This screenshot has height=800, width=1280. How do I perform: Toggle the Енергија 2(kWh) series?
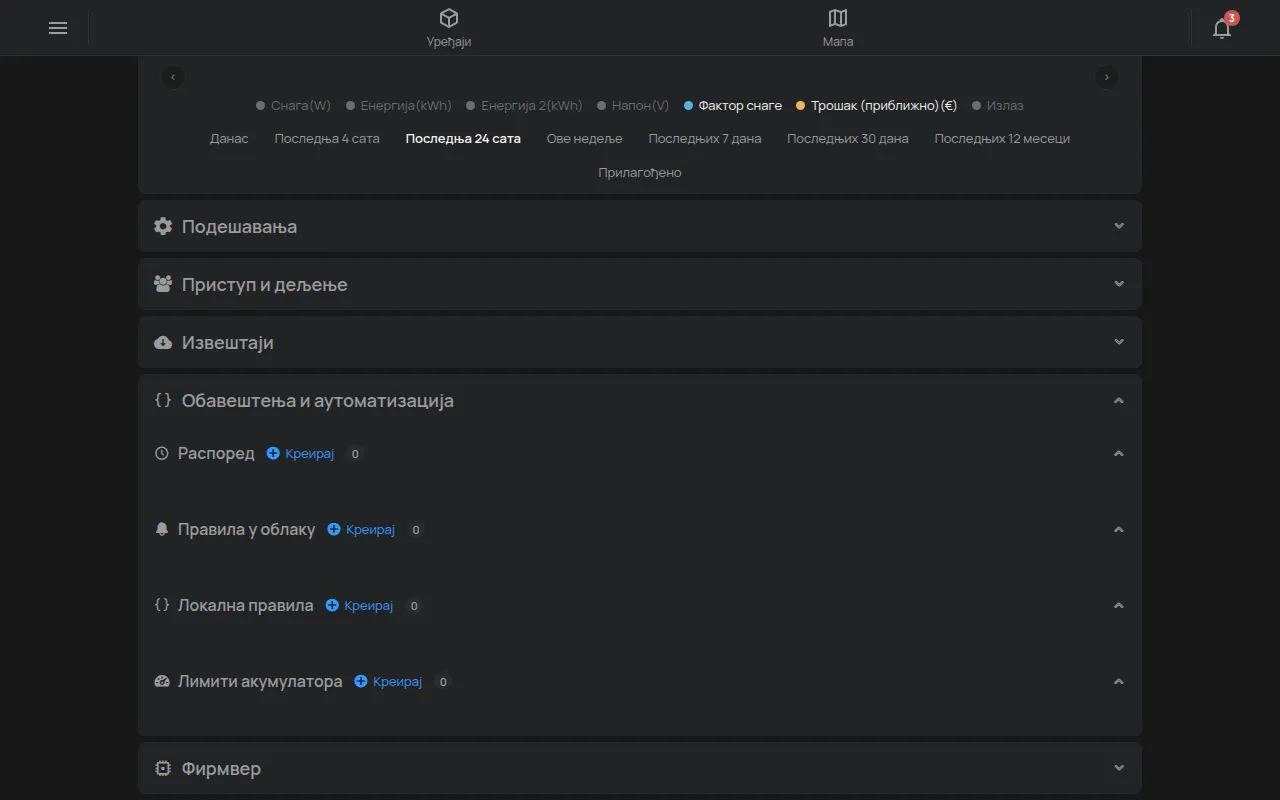[x=524, y=105]
